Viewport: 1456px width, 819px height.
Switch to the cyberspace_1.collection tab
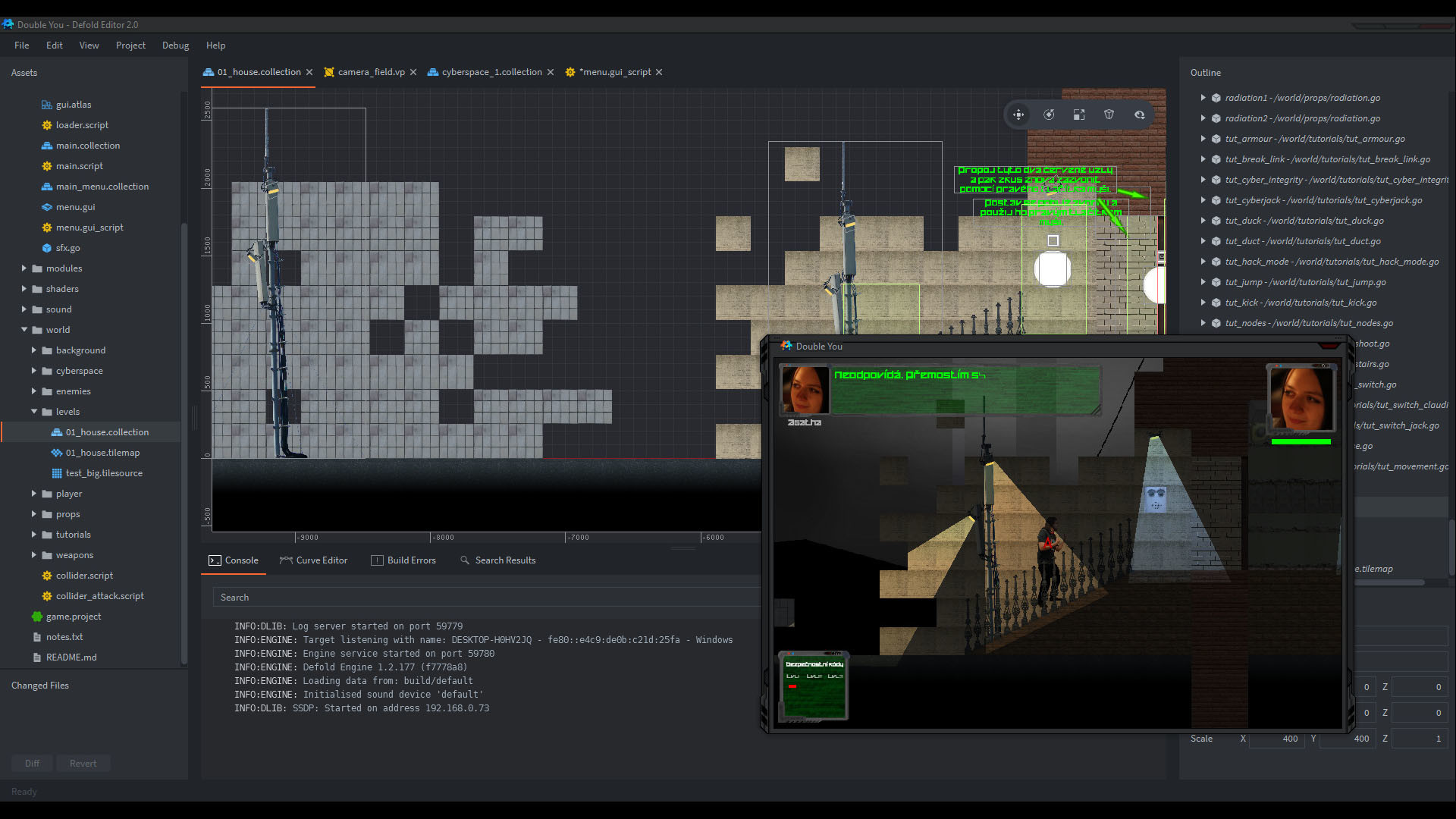pyautogui.click(x=489, y=71)
